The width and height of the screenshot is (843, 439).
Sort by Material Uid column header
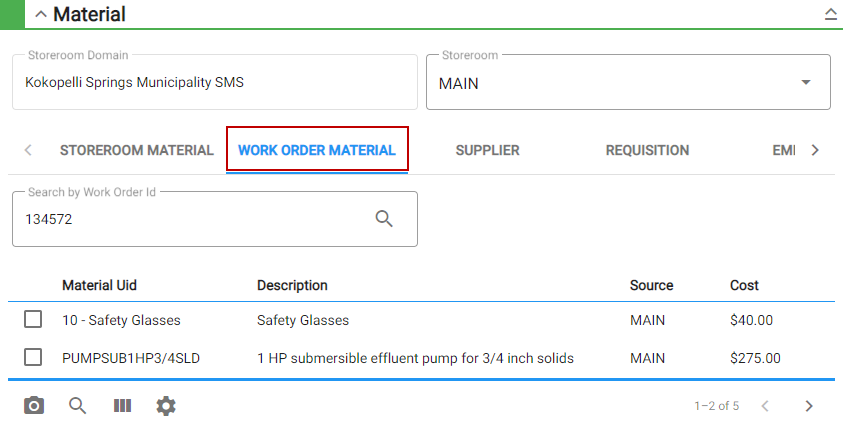(99, 285)
